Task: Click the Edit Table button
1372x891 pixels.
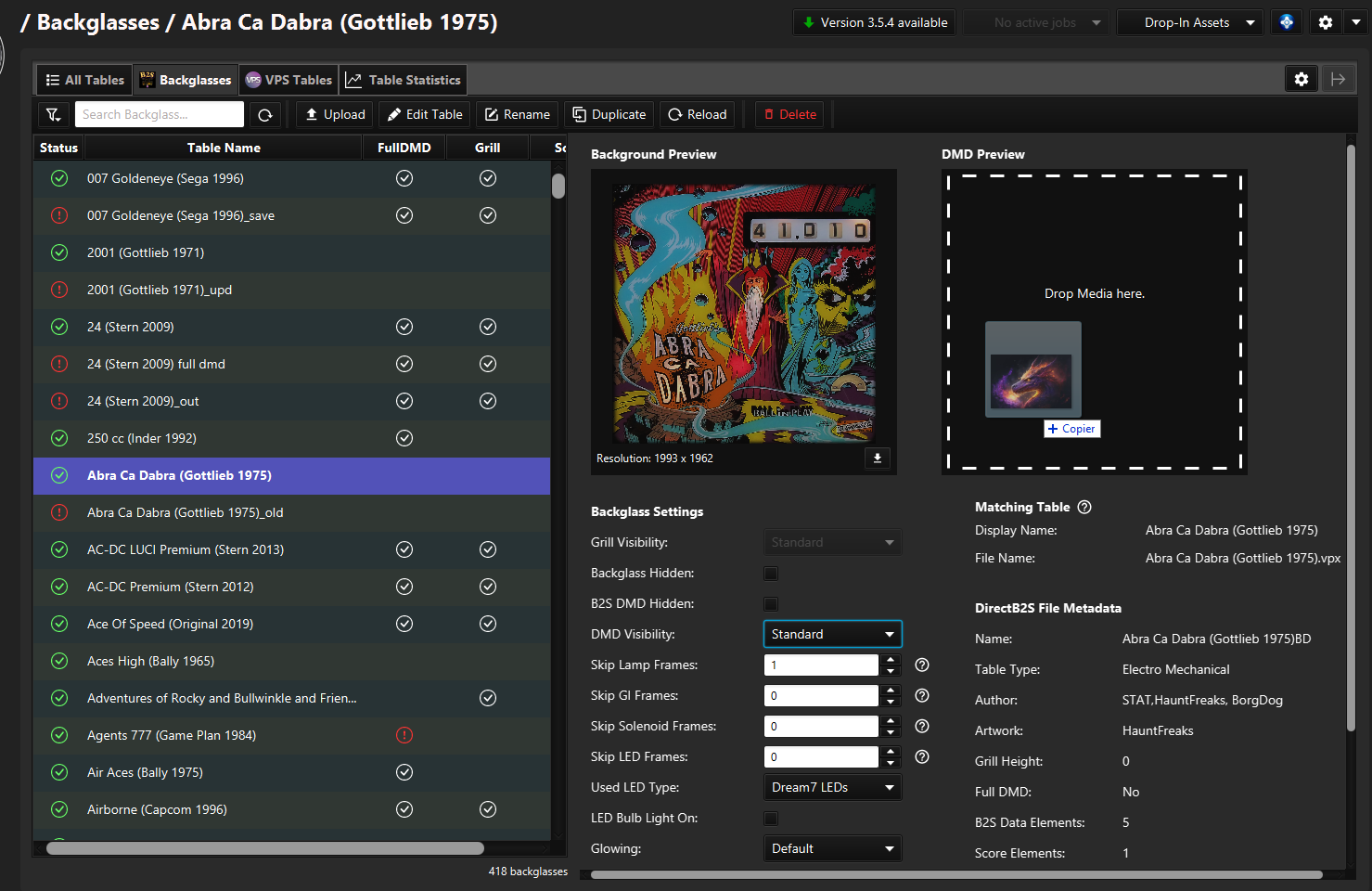Action: coord(425,114)
